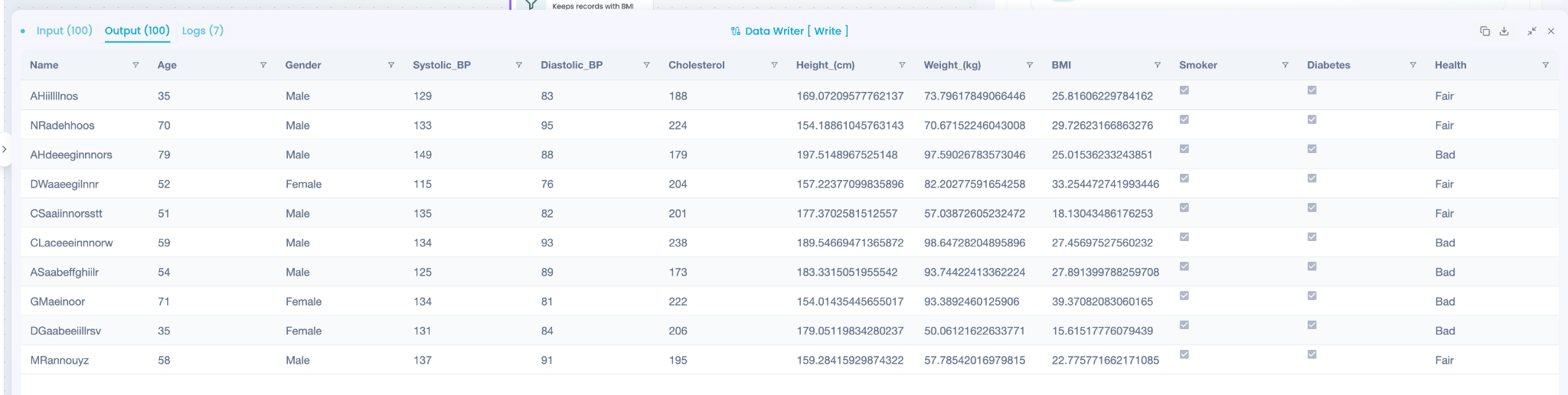This screenshot has width=1568, height=395.
Task: Select the Output (100) tab
Action: [137, 31]
